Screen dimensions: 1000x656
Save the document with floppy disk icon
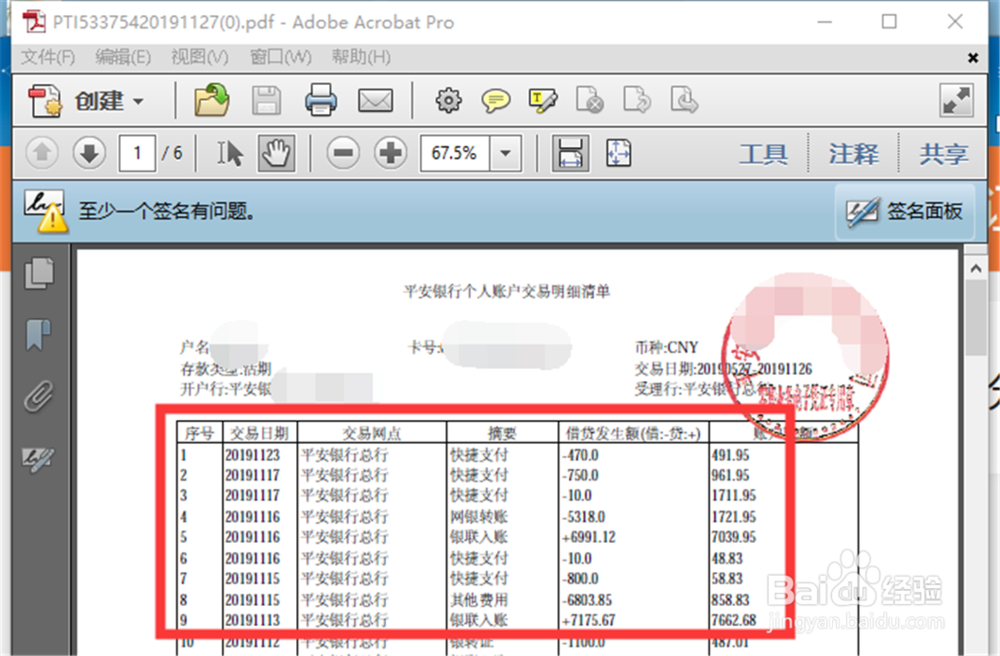coord(267,101)
